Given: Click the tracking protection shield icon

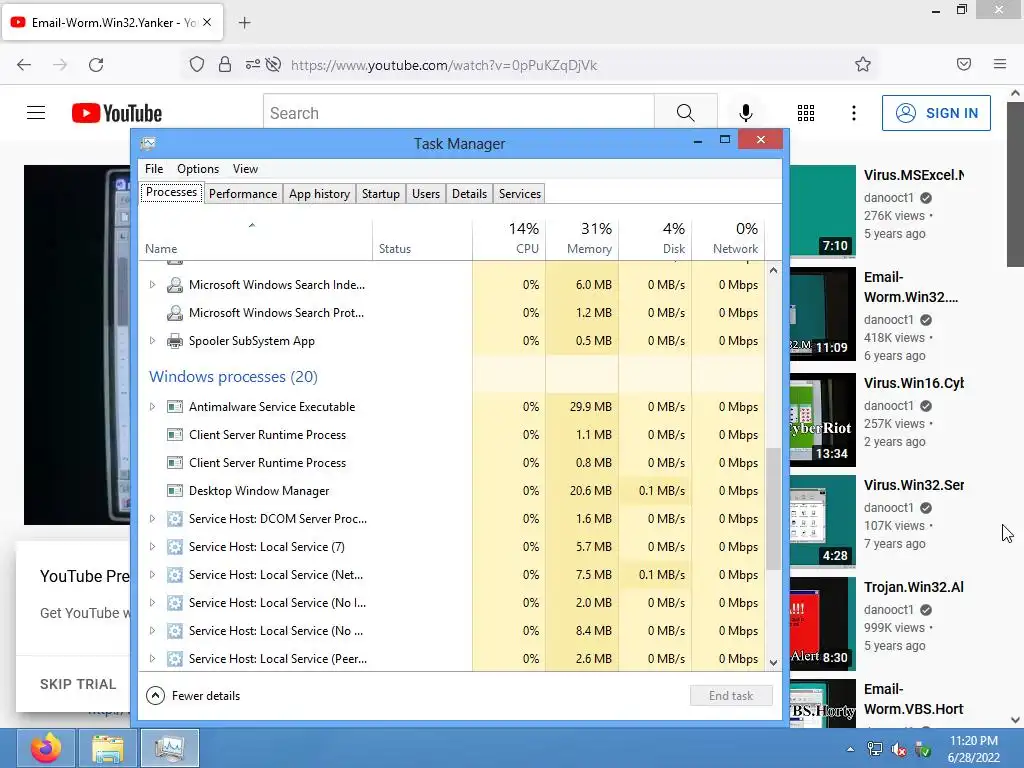Looking at the screenshot, I should [x=197, y=65].
